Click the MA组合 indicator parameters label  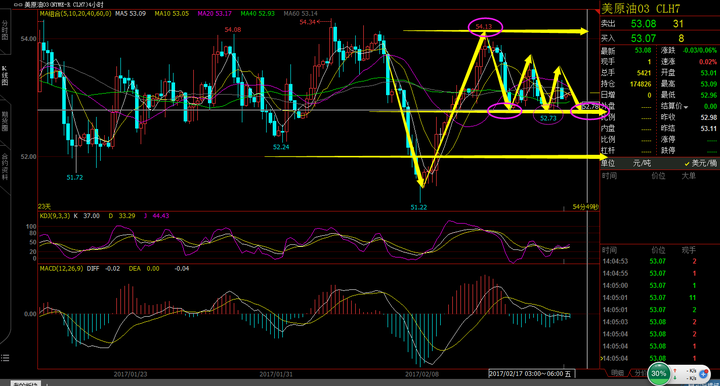[x=75, y=14]
